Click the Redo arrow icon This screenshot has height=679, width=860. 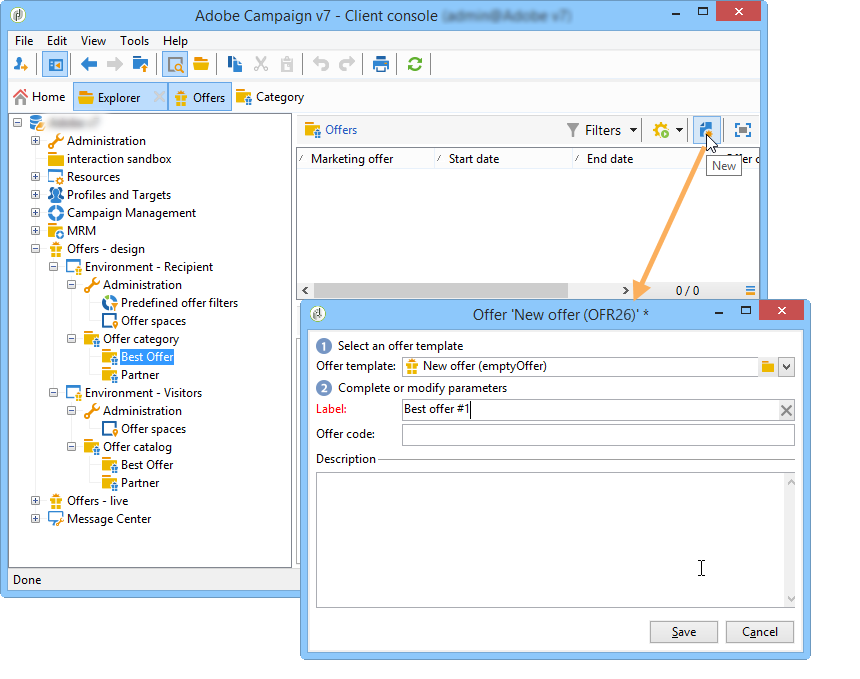point(347,64)
